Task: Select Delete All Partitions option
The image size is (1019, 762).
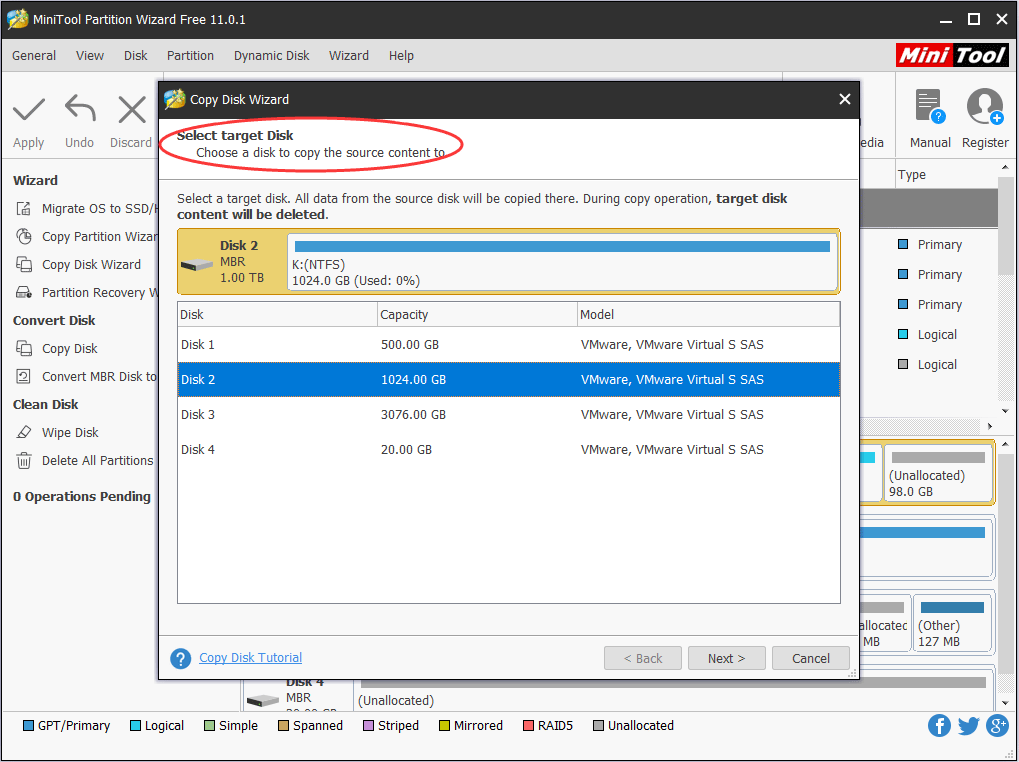Action: (85, 461)
